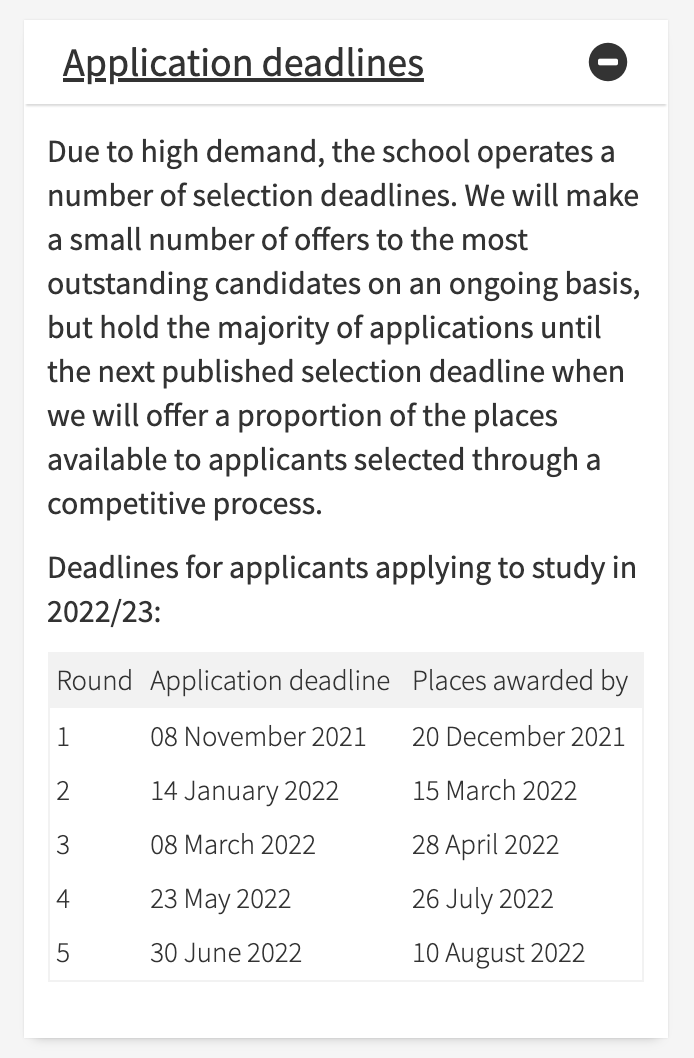The width and height of the screenshot is (694, 1058).
Task: Click the 26 July 2022 cell
Action: [x=483, y=898]
